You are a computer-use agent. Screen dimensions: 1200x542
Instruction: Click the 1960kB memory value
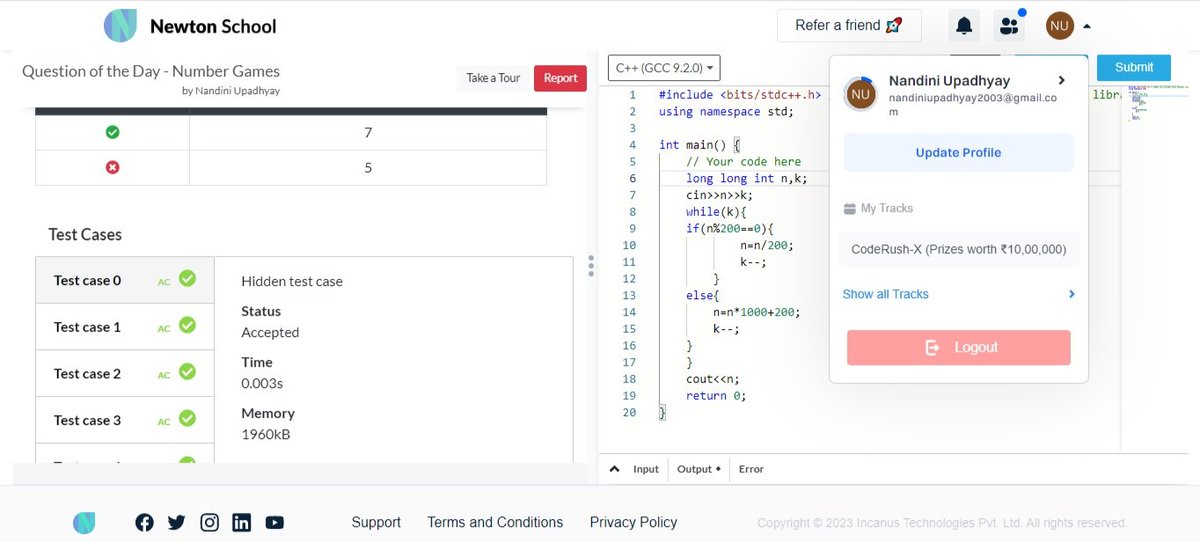pos(266,434)
